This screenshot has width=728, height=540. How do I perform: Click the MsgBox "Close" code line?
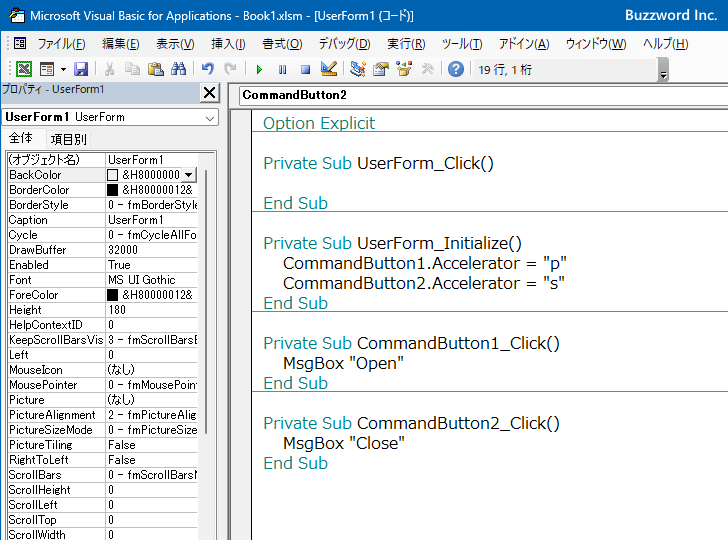(344, 443)
